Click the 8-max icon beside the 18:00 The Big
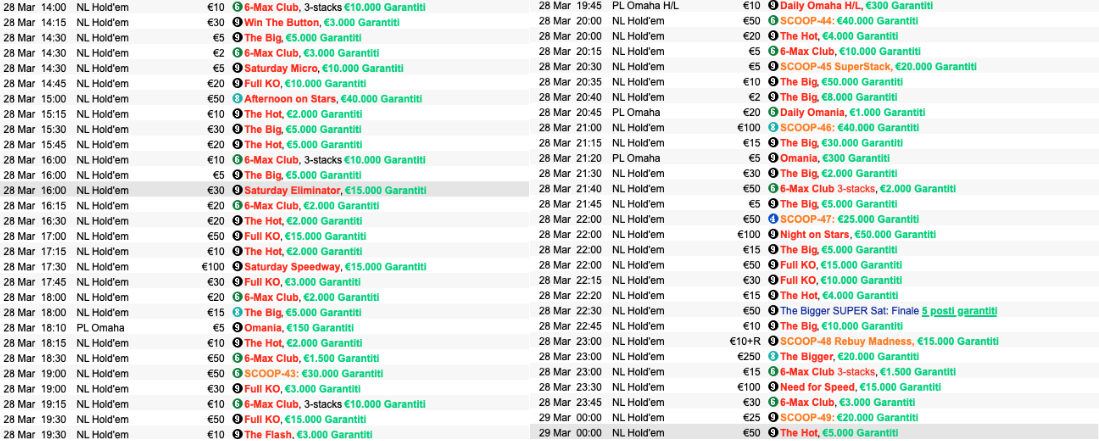 (x=237, y=313)
